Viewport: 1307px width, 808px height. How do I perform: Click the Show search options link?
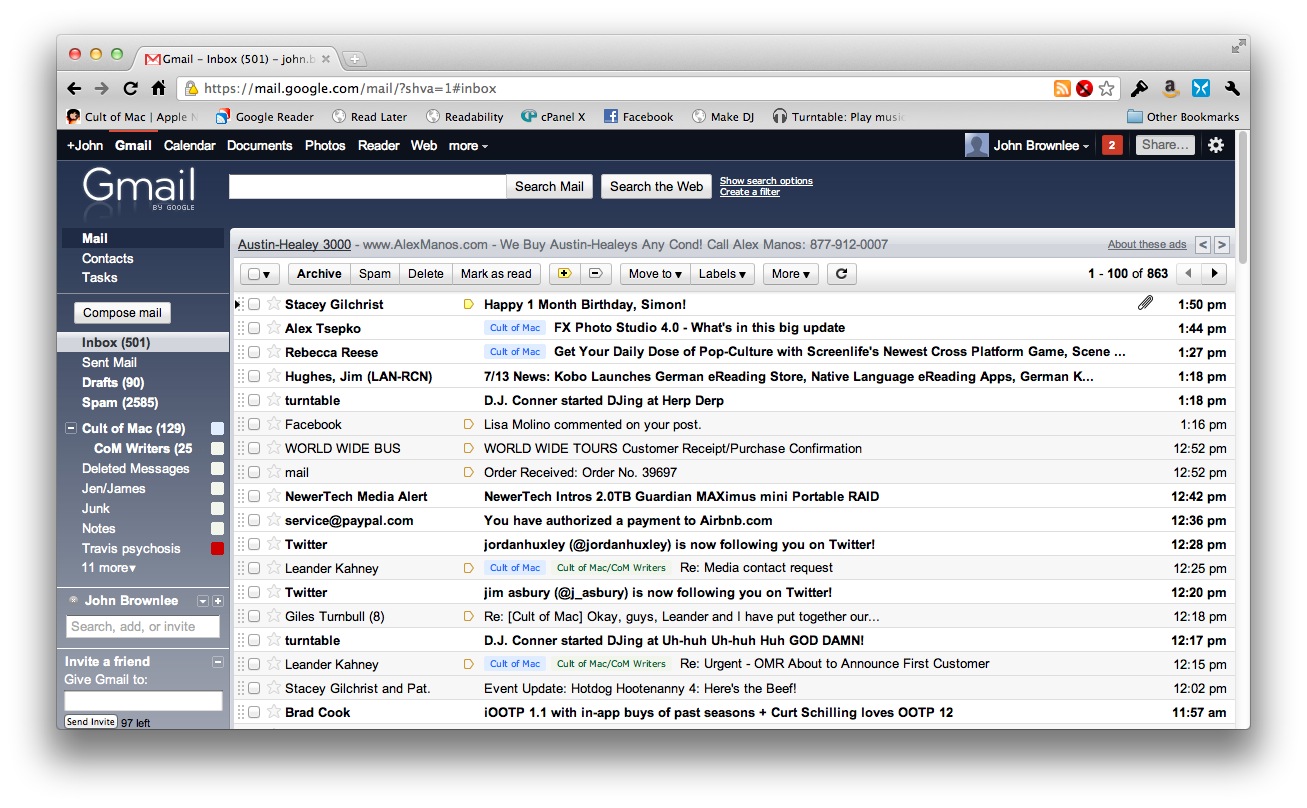click(x=766, y=181)
